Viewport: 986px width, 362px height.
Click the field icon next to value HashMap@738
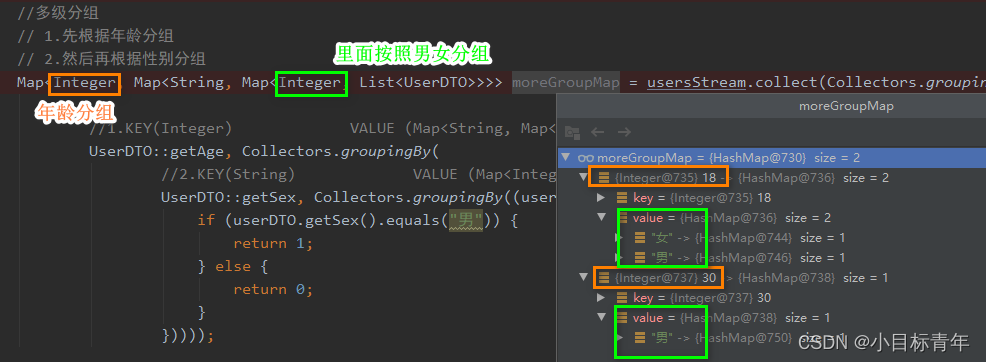click(623, 317)
